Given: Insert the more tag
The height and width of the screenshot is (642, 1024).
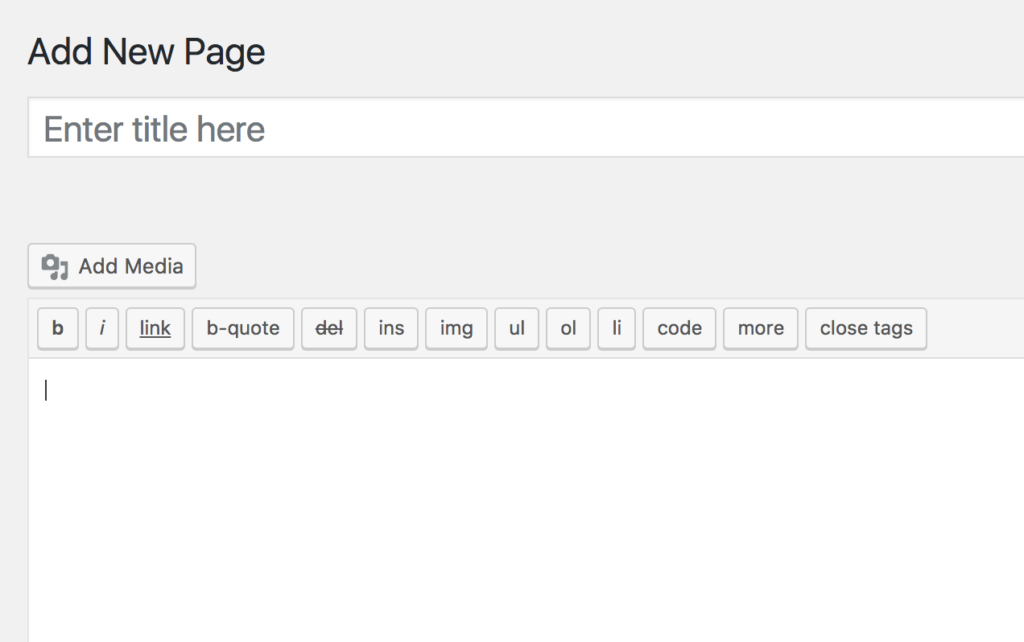Looking at the screenshot, I should click(x=760, y=328).
